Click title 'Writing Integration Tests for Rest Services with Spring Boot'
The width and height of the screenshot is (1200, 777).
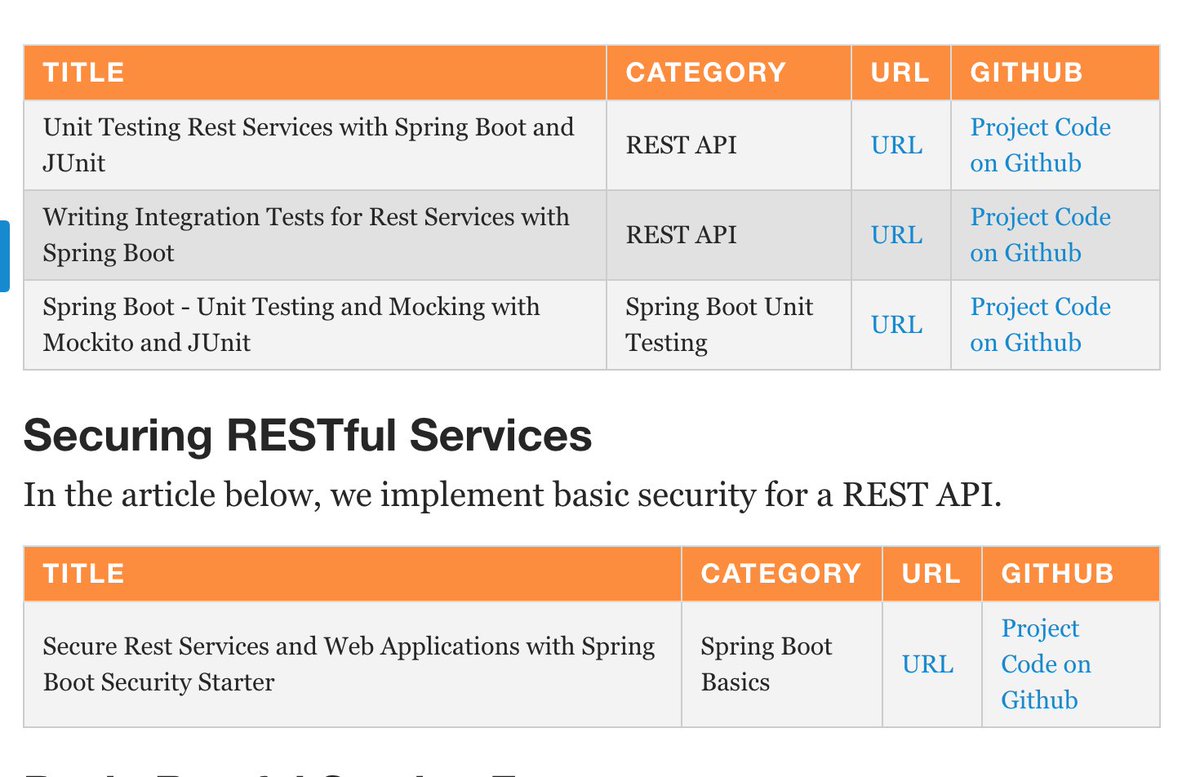[306, 235]
